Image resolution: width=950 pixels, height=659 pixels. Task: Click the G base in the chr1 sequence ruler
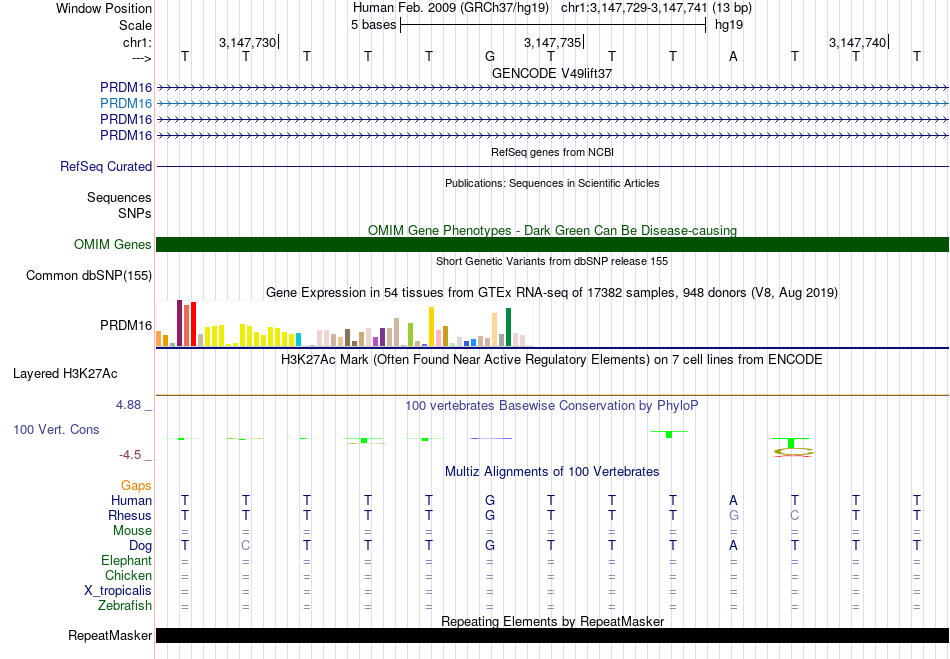[490, 56]
